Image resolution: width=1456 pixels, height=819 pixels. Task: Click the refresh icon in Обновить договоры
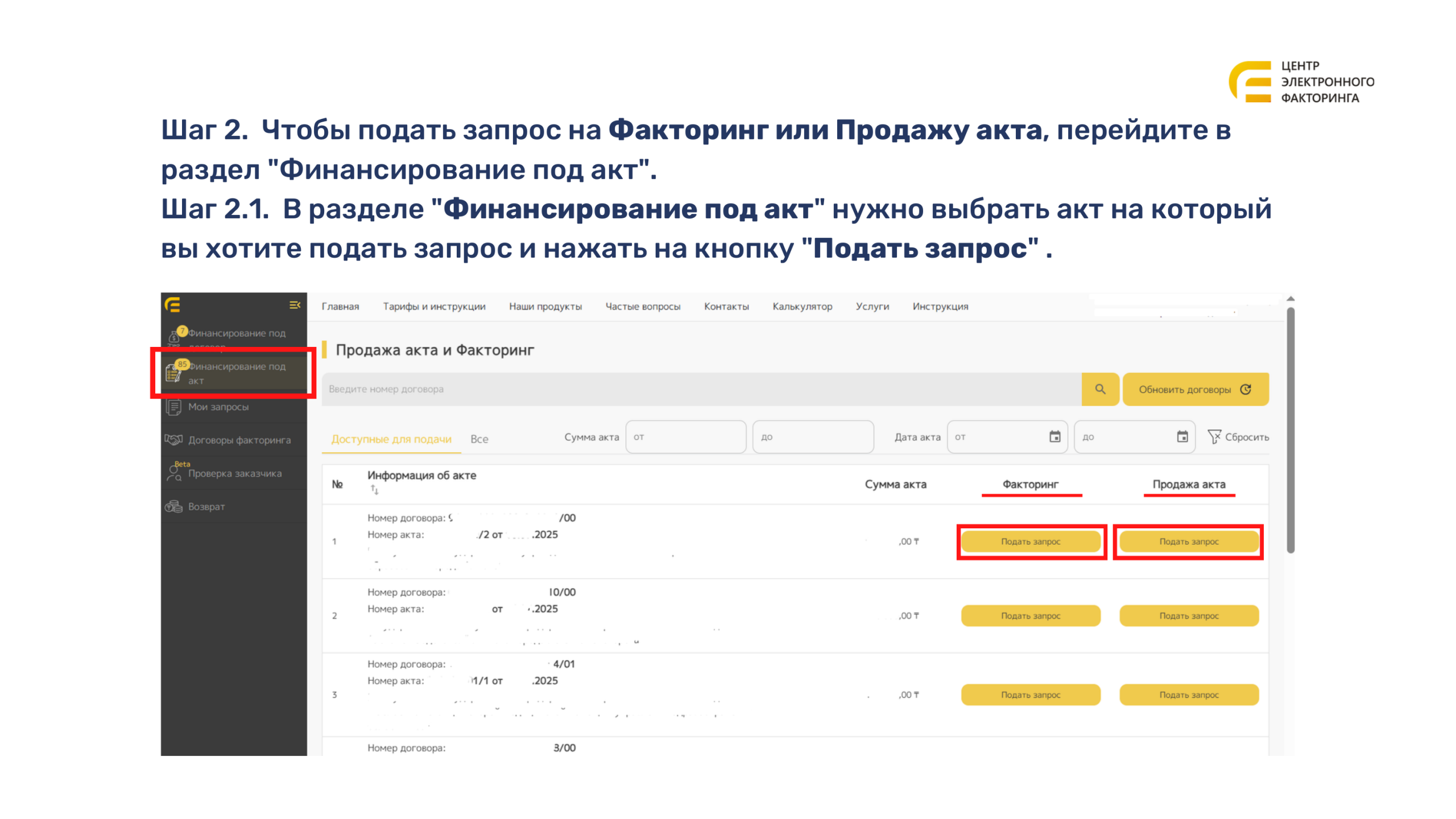coord(1246,389)
